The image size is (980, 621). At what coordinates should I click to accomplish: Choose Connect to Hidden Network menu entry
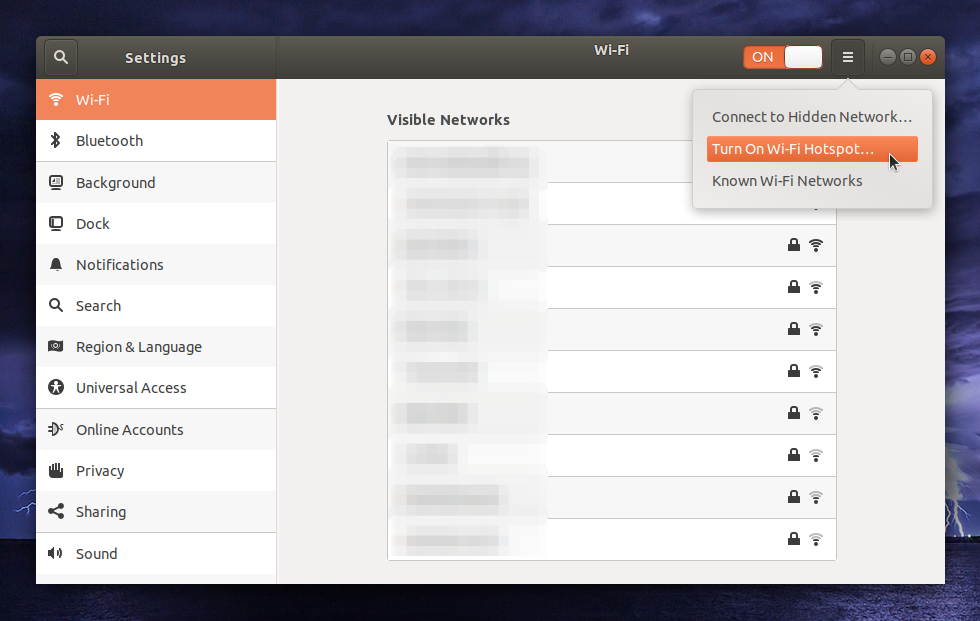812,117
